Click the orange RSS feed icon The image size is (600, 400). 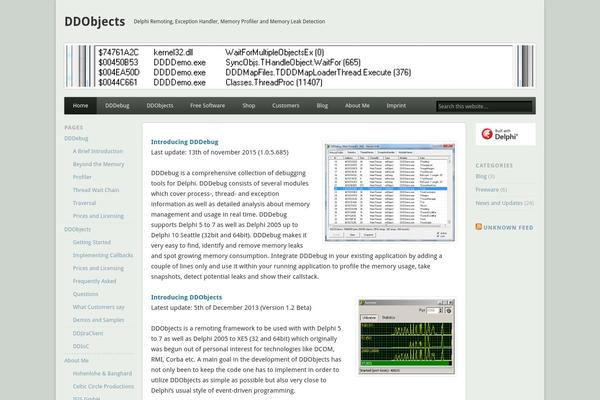point(478,227)
